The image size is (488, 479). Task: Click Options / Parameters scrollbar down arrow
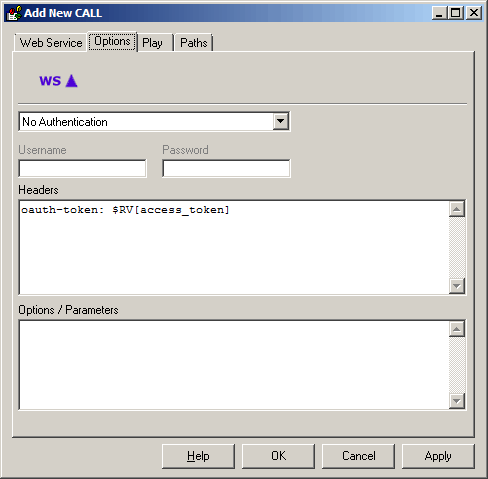click(x=457, y=401)
